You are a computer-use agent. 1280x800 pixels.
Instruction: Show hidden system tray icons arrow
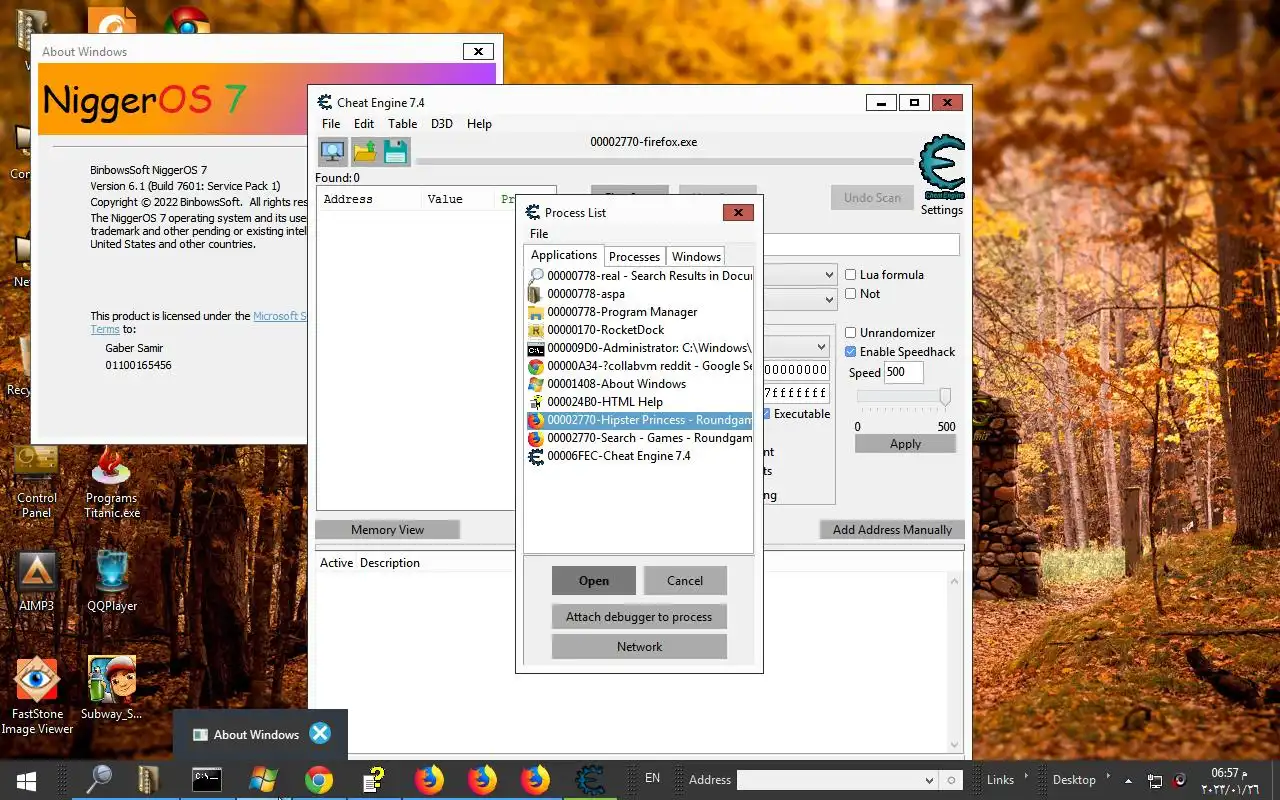click(1129, 780)
